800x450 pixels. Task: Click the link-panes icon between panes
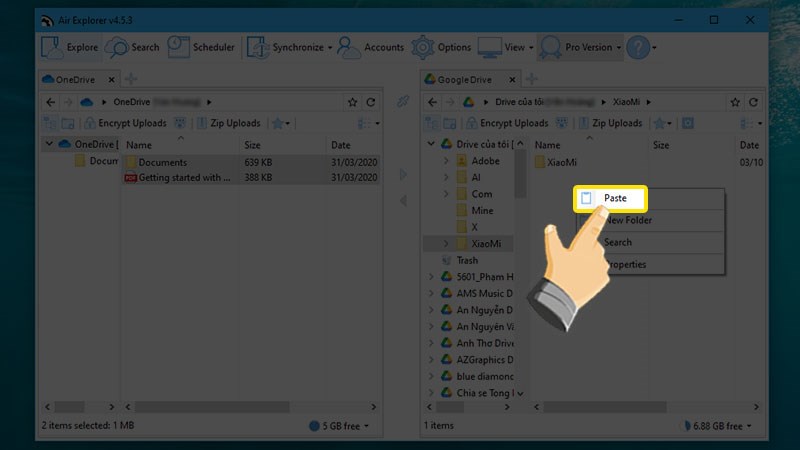point(403,101)
